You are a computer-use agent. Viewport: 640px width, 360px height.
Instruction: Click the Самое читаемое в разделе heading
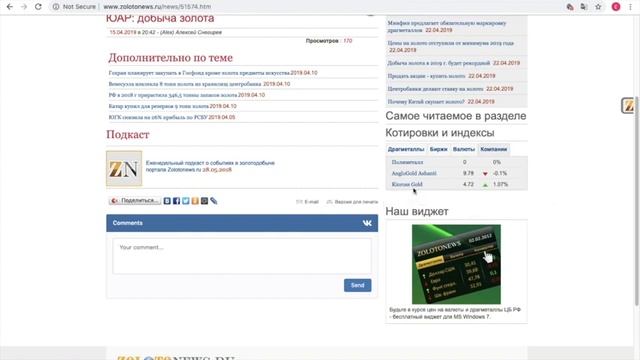click(x=456, y=116)
